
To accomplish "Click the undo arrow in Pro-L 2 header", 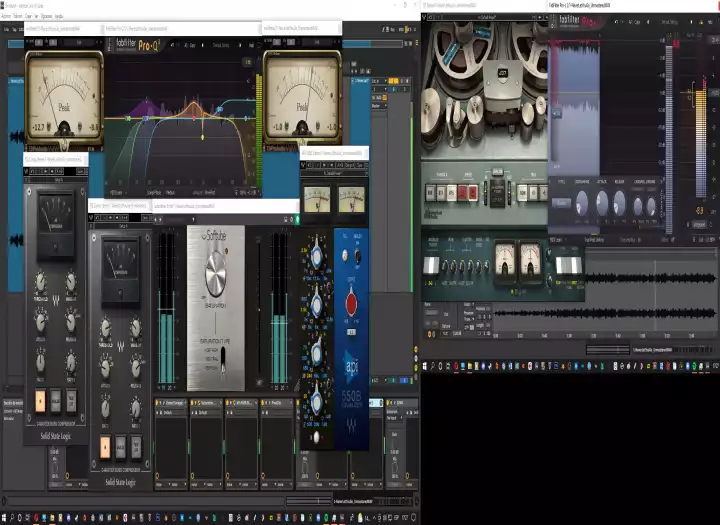I will pos(616,22).
